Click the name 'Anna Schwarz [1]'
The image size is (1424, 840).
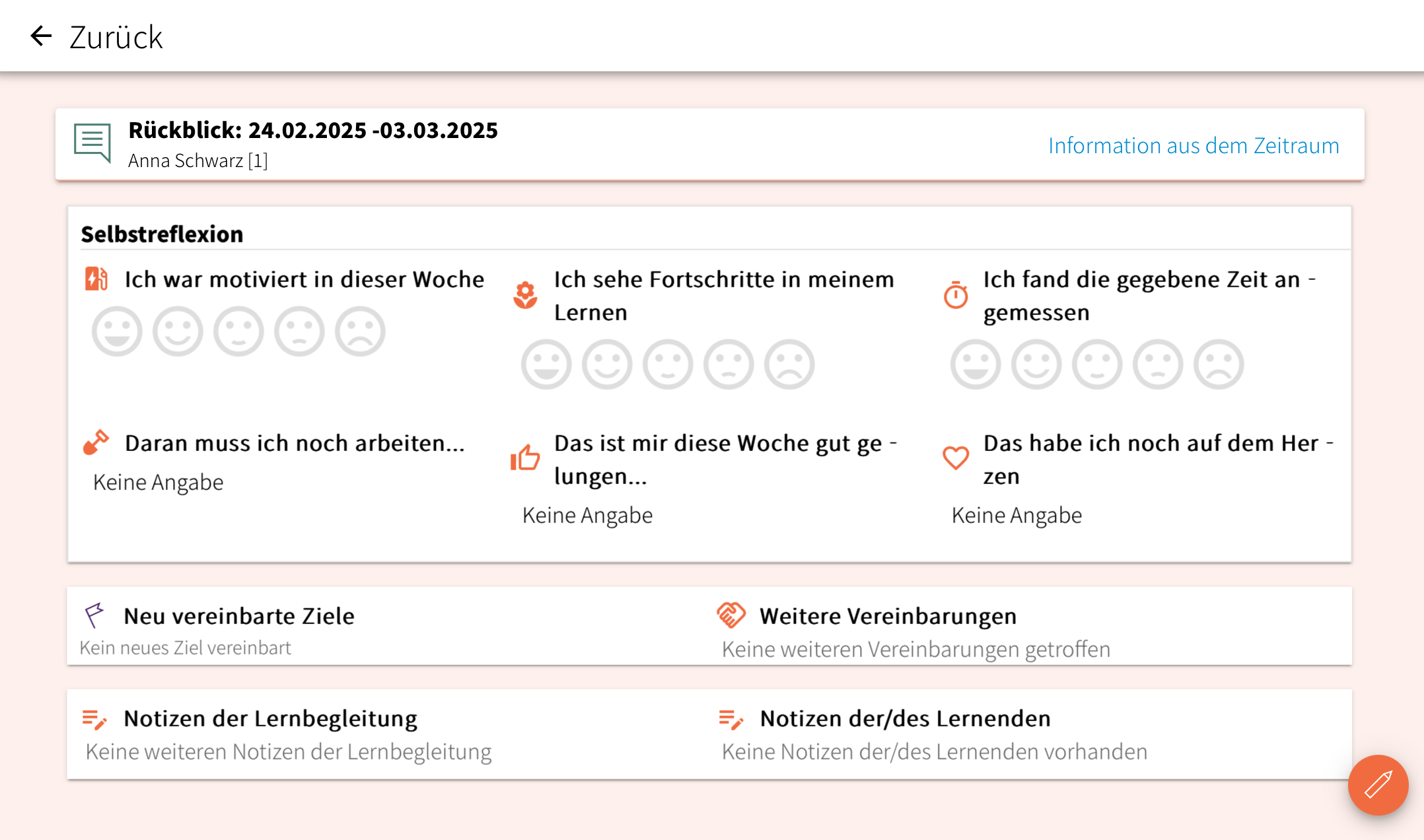(x=198, y=160)
